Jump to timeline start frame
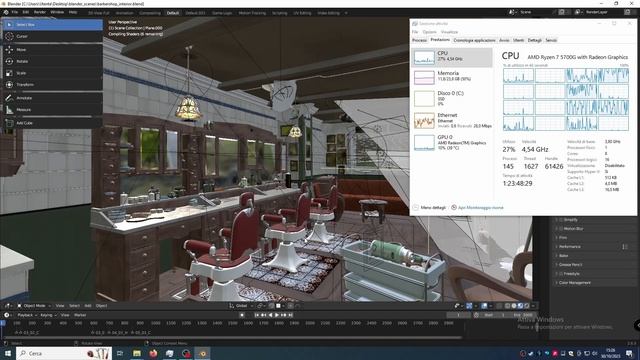Image resolution: width=640 pixels, height=360 pixels. coord(257,315)
